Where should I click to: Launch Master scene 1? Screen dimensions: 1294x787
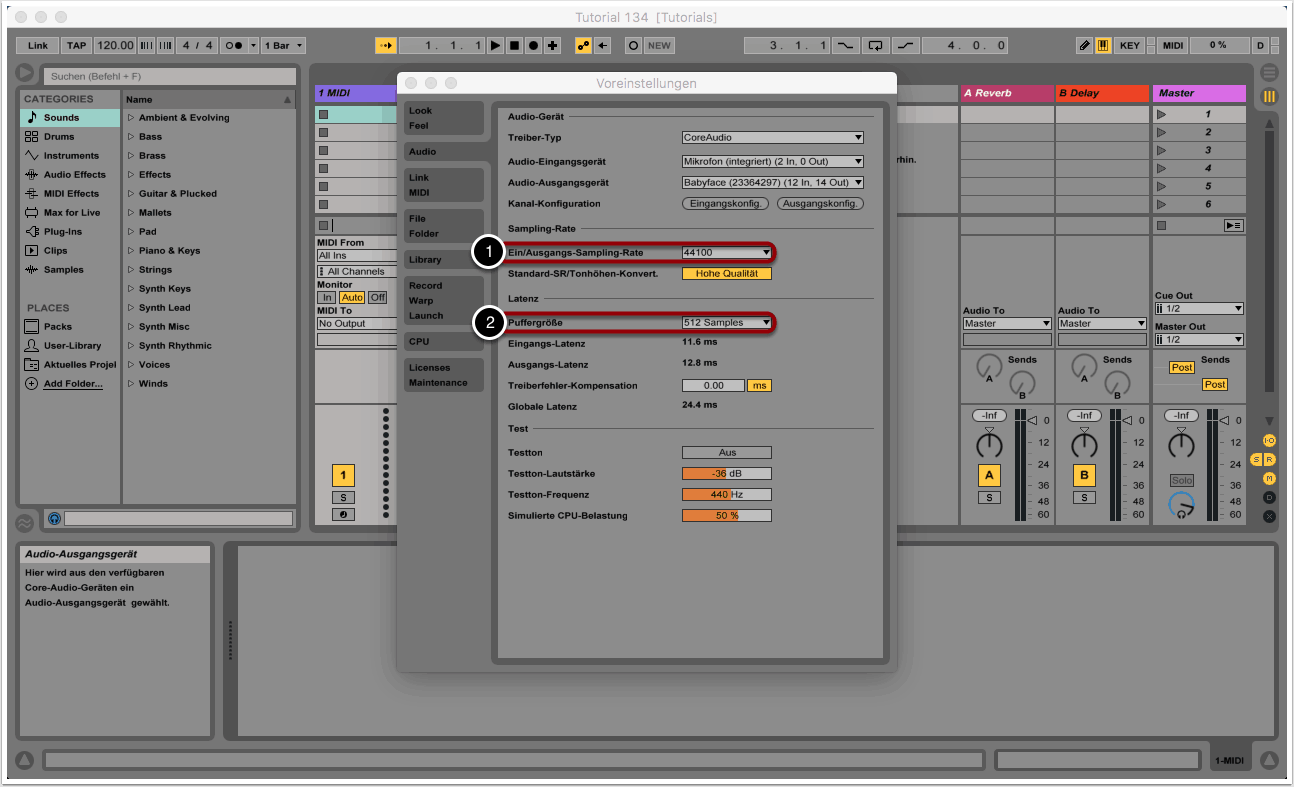pyautogui.click(x=1161, y=114)
